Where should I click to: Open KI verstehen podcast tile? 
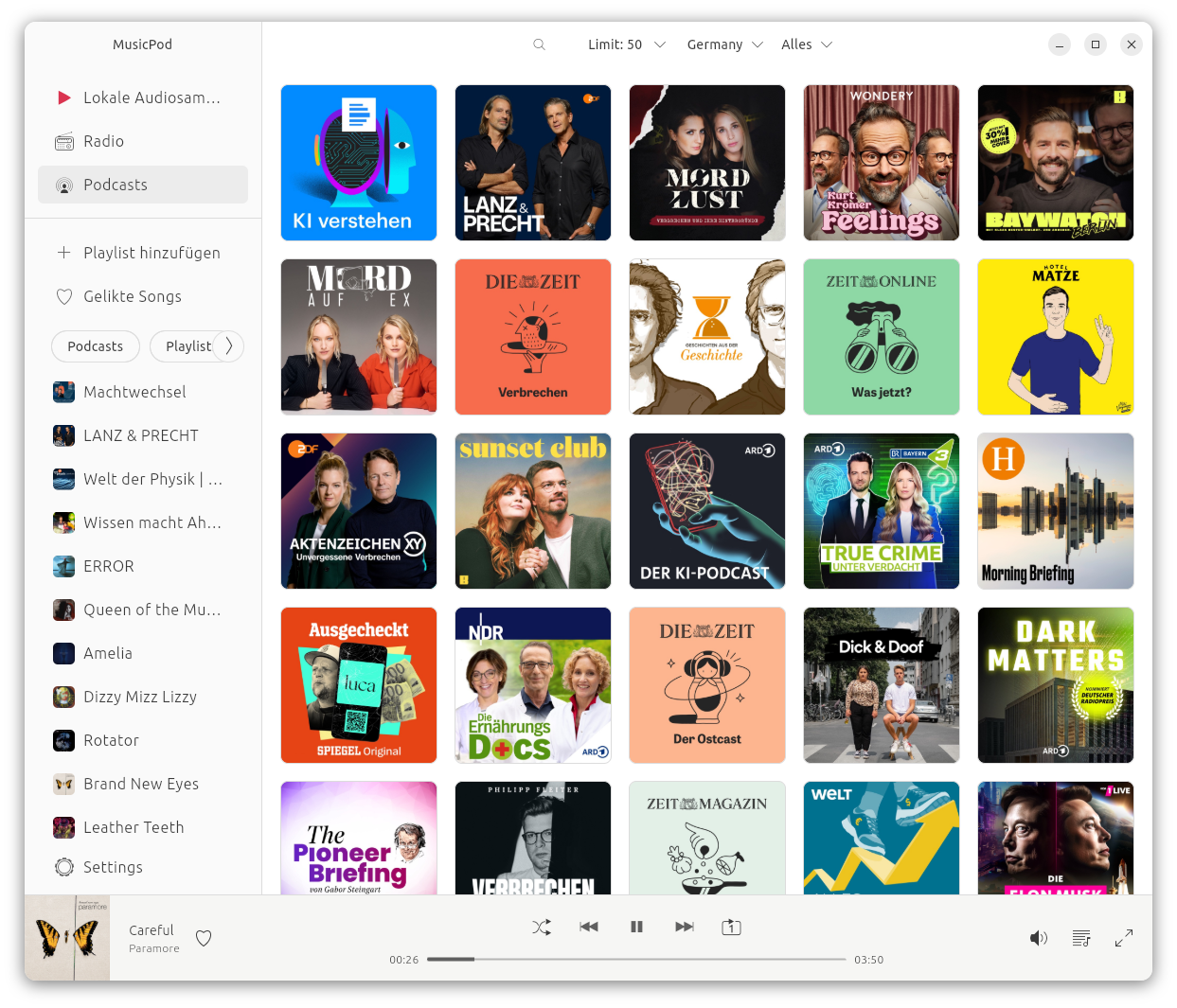click(359, 163)
